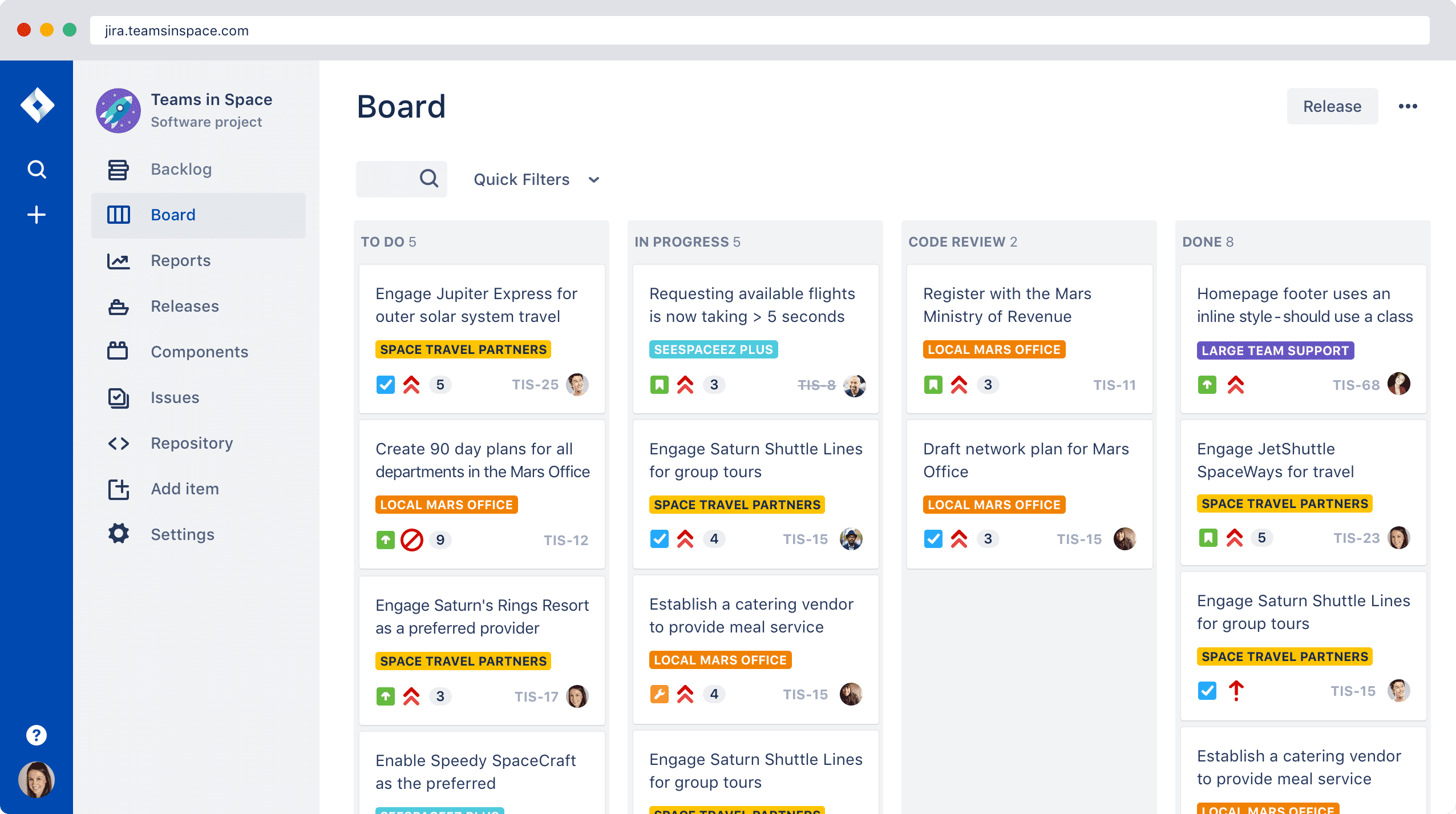Image resolution: width=1456 pixels, height=814 pixels.
Task: Open the Reports section
Action: pyautogui.click(x=181, y=260)
